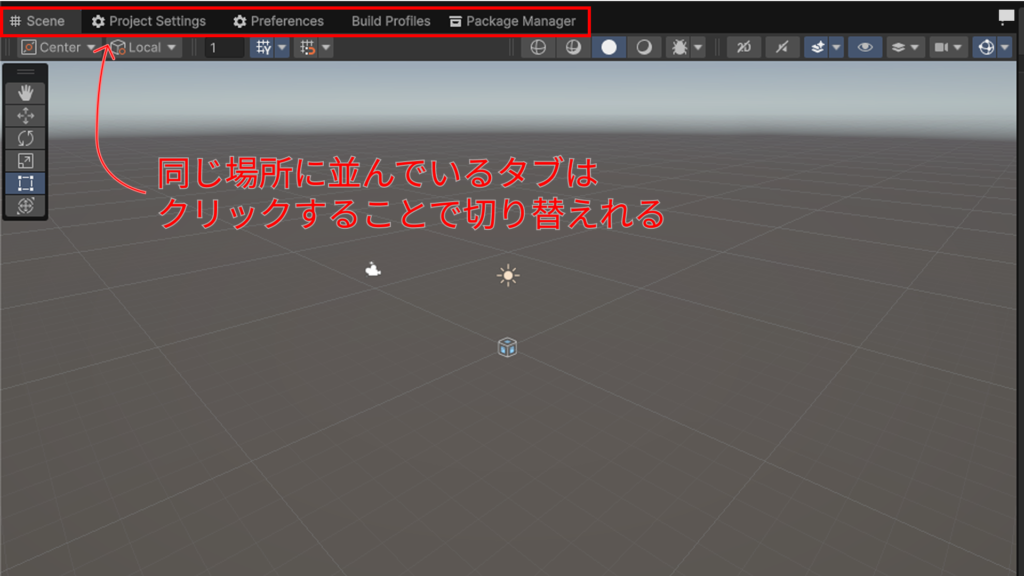
Task: Switch to the Build Profiles tab
Action: 390,21
